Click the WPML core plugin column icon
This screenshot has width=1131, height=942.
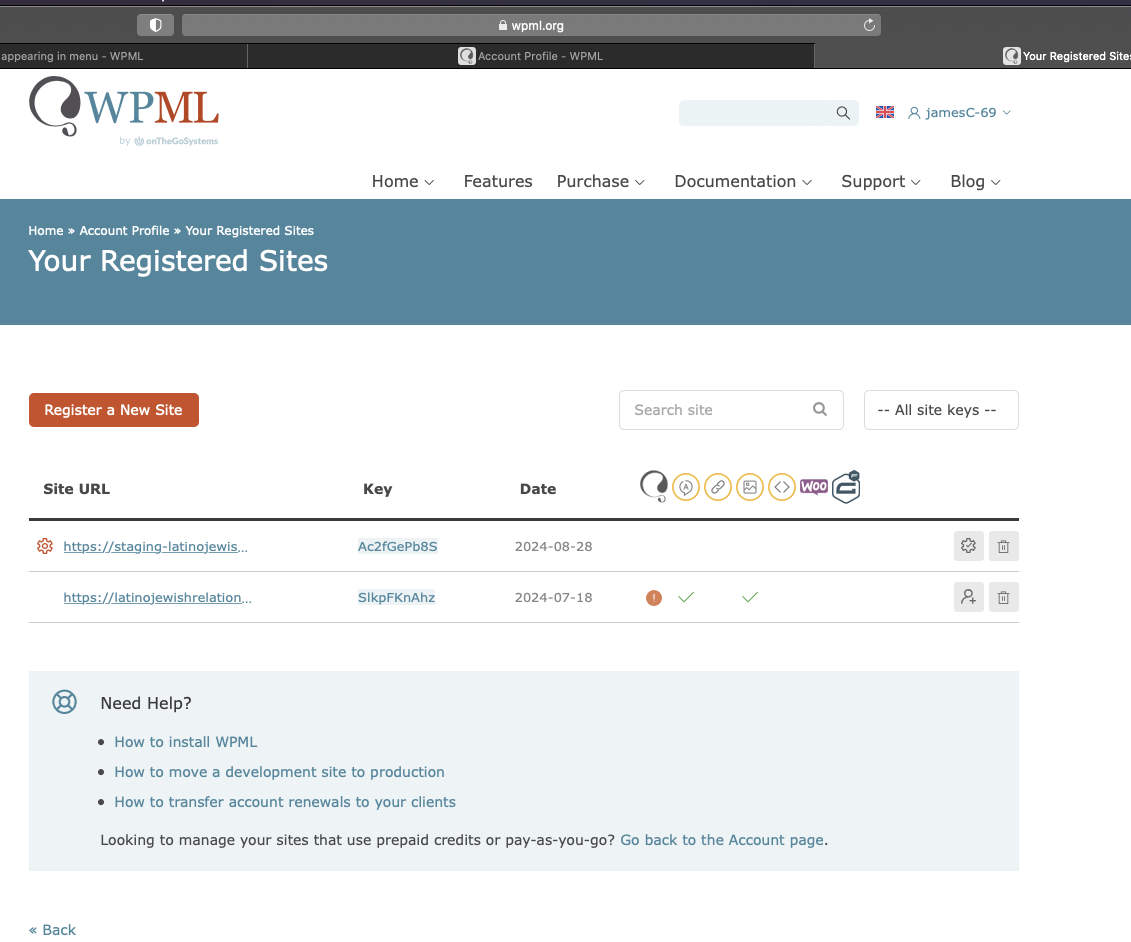coord(654,486)
